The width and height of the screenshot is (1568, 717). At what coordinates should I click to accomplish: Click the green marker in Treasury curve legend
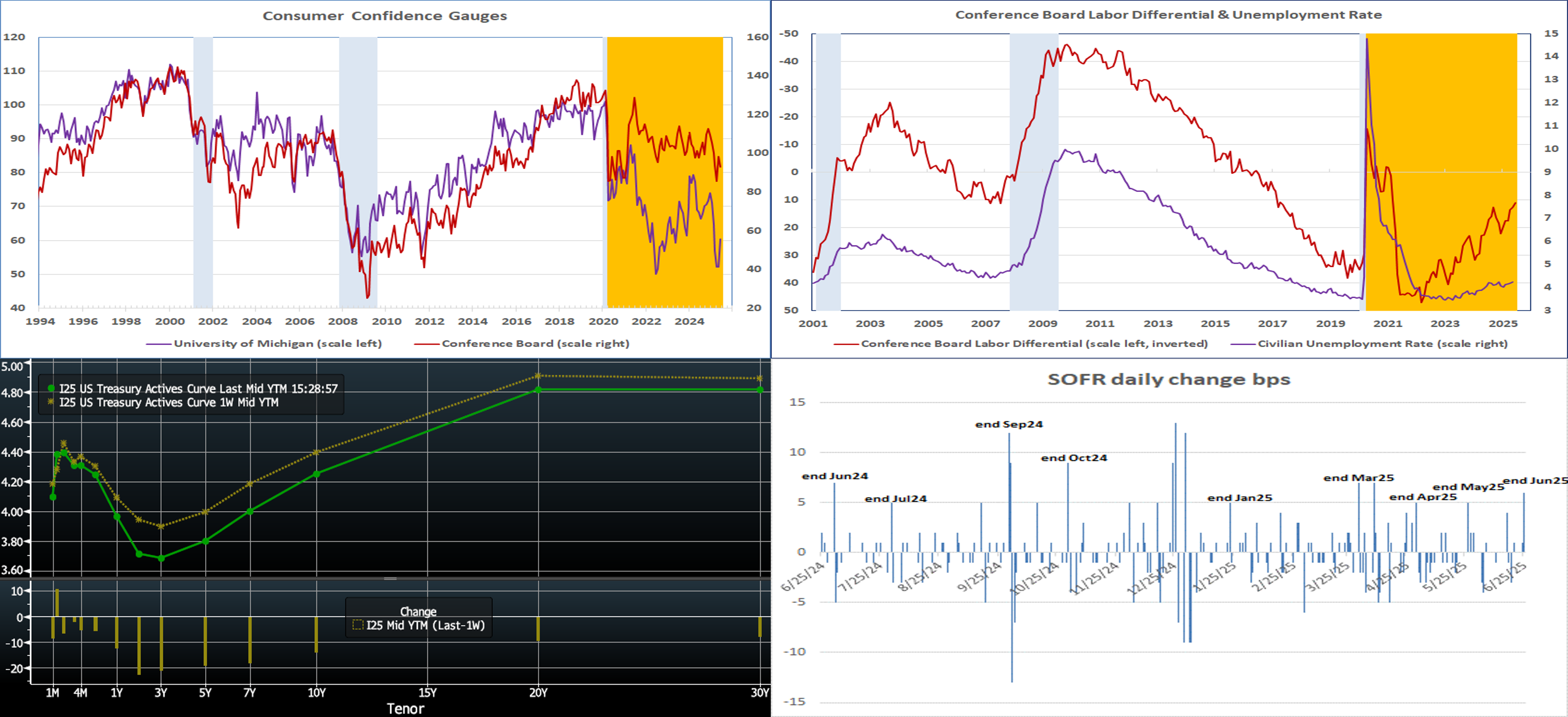click(51, 388)
